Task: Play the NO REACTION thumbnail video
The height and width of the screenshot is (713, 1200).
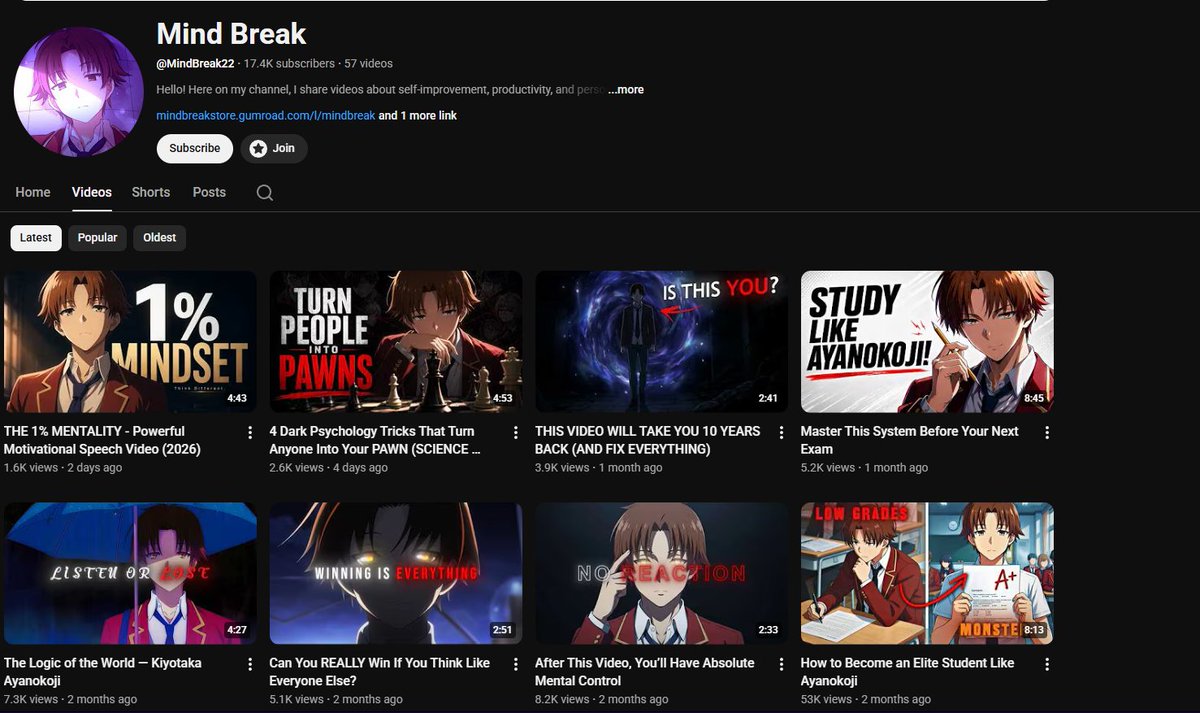Action: coord(661,574)
